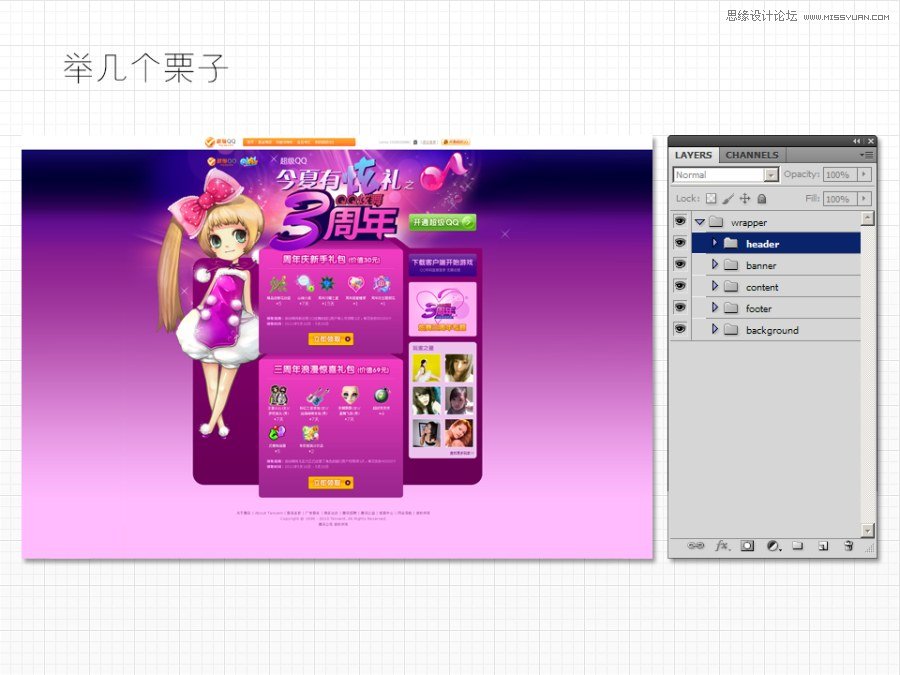The height and width of the screenshot is (675, 900).
Task: Close the Layers panel with X
Action: 871,141
